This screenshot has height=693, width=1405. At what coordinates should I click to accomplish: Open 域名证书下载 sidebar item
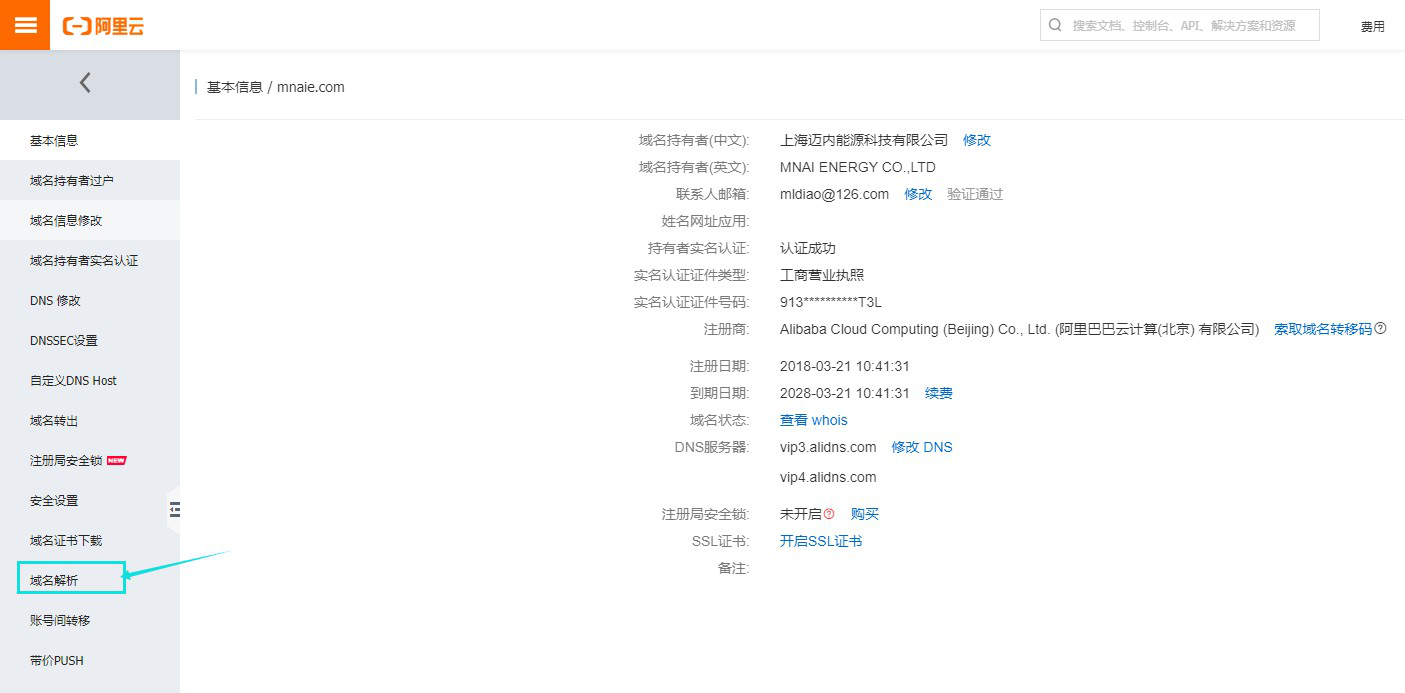(90, 540)
